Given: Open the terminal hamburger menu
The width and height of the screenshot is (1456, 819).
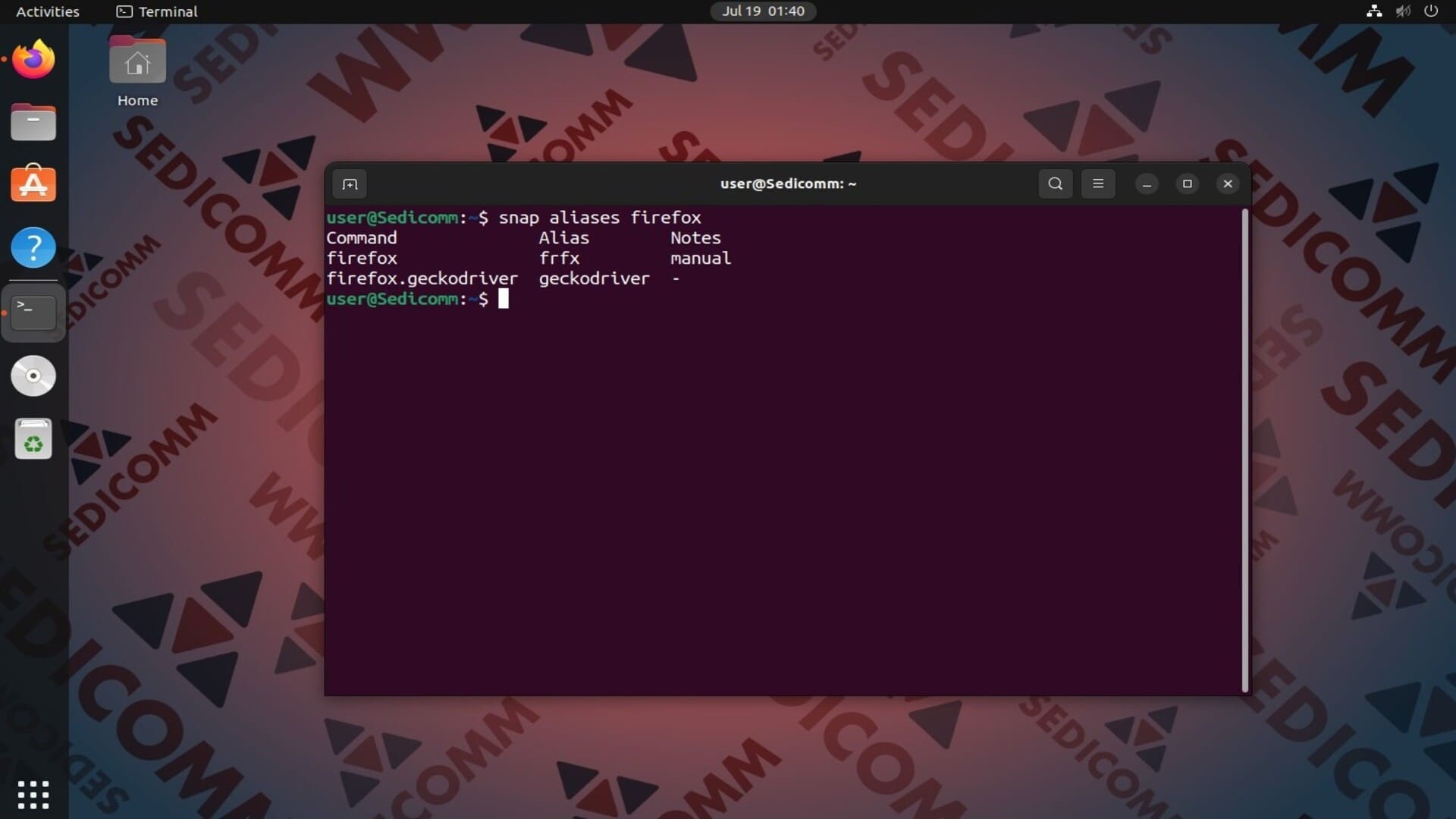Looking at the screenshot, I should (1097, 184).
